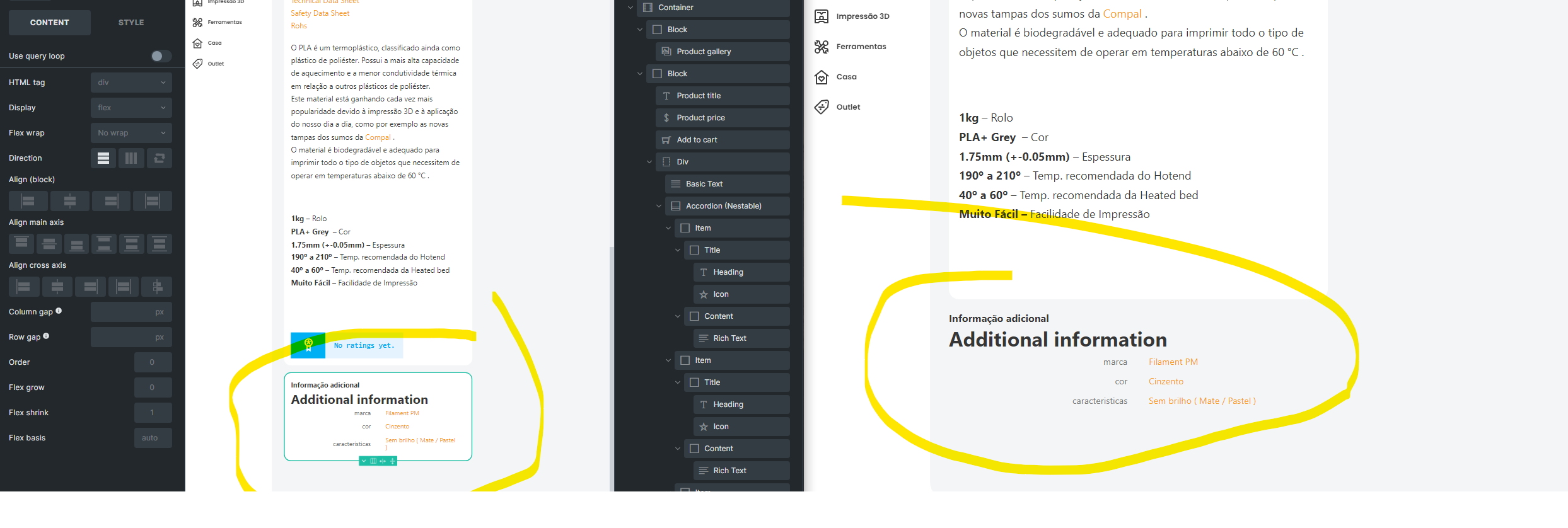Select Container row in structure panel

tap(713, 8)
